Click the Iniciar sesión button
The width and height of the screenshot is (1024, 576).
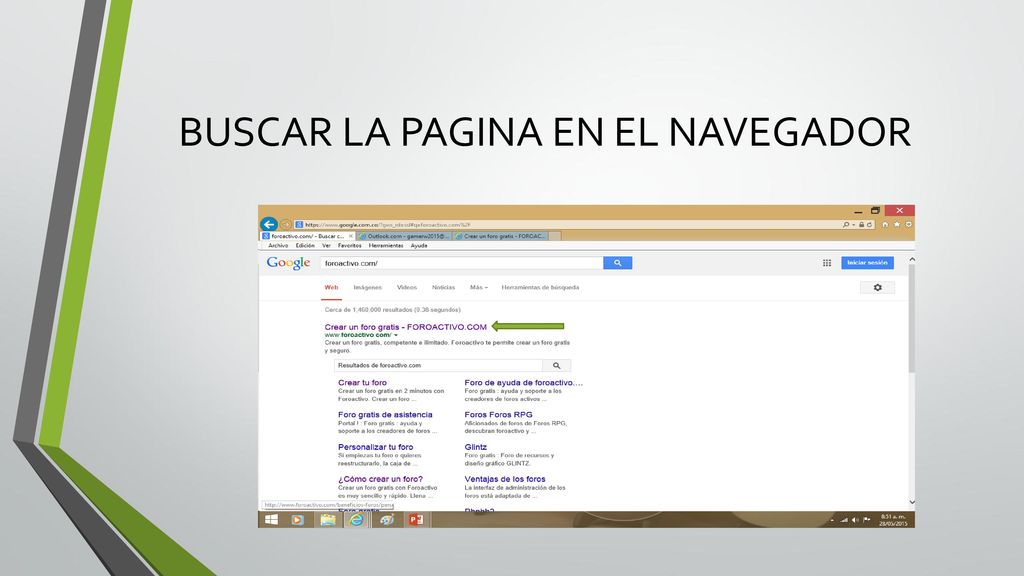click(x=867, y=263)
